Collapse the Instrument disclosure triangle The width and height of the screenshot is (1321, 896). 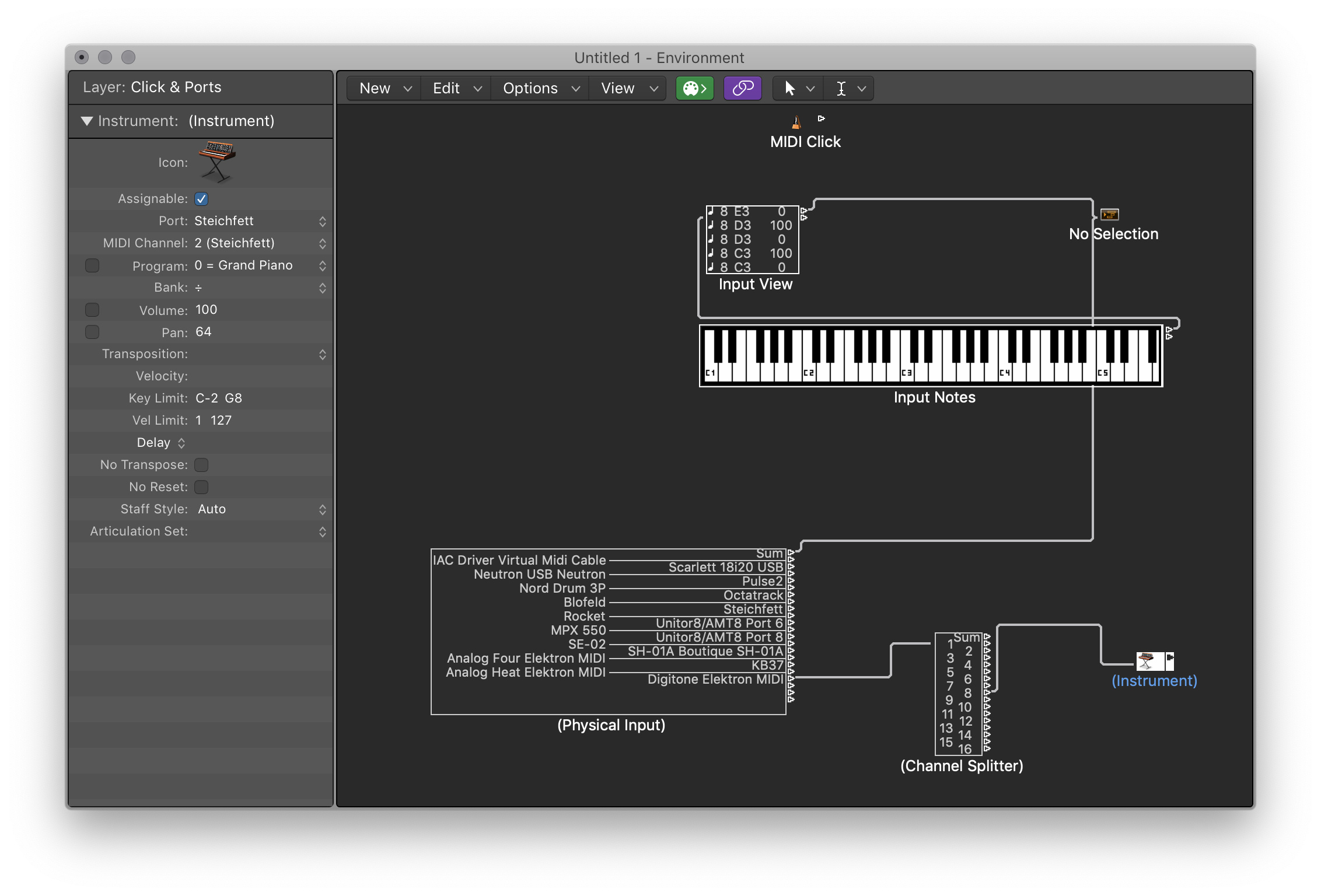tap(86, 121)
